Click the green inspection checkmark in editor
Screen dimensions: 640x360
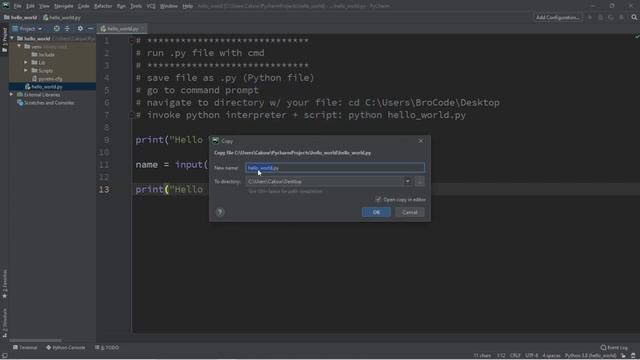coord(636,37)
